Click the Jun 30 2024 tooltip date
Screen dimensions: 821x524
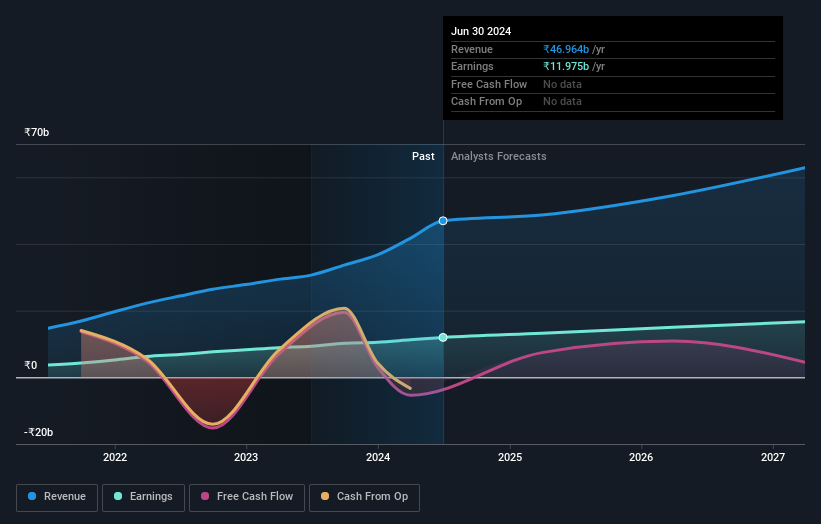[x=481, y=31]
